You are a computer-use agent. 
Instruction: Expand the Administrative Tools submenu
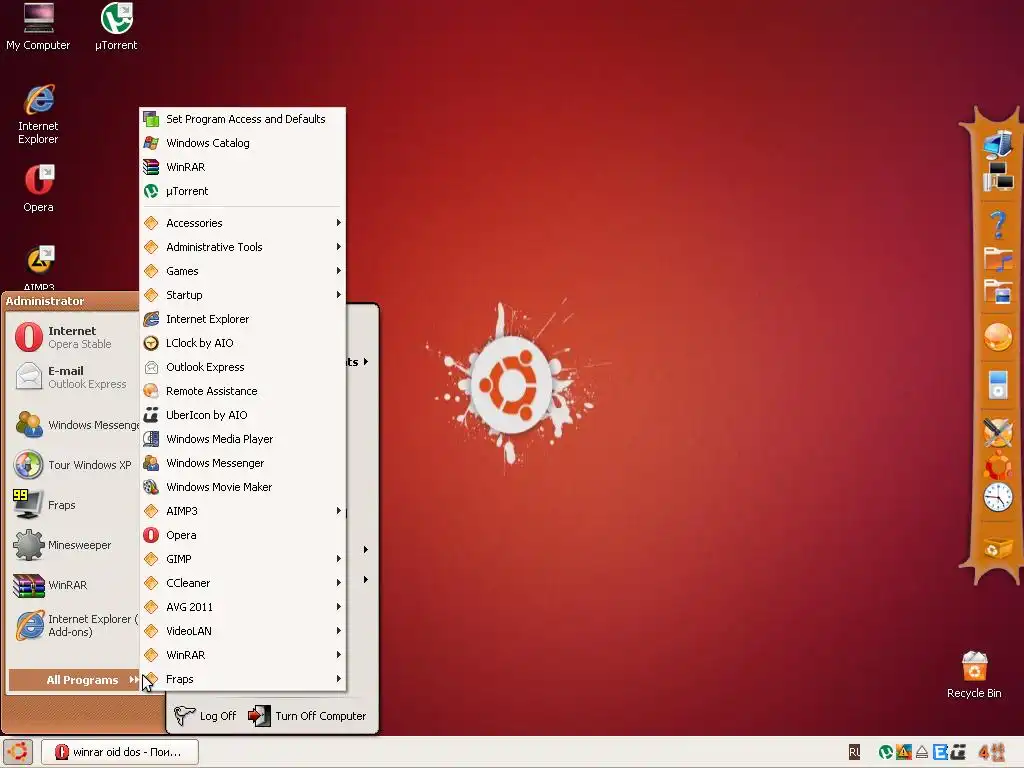[242, 247]
